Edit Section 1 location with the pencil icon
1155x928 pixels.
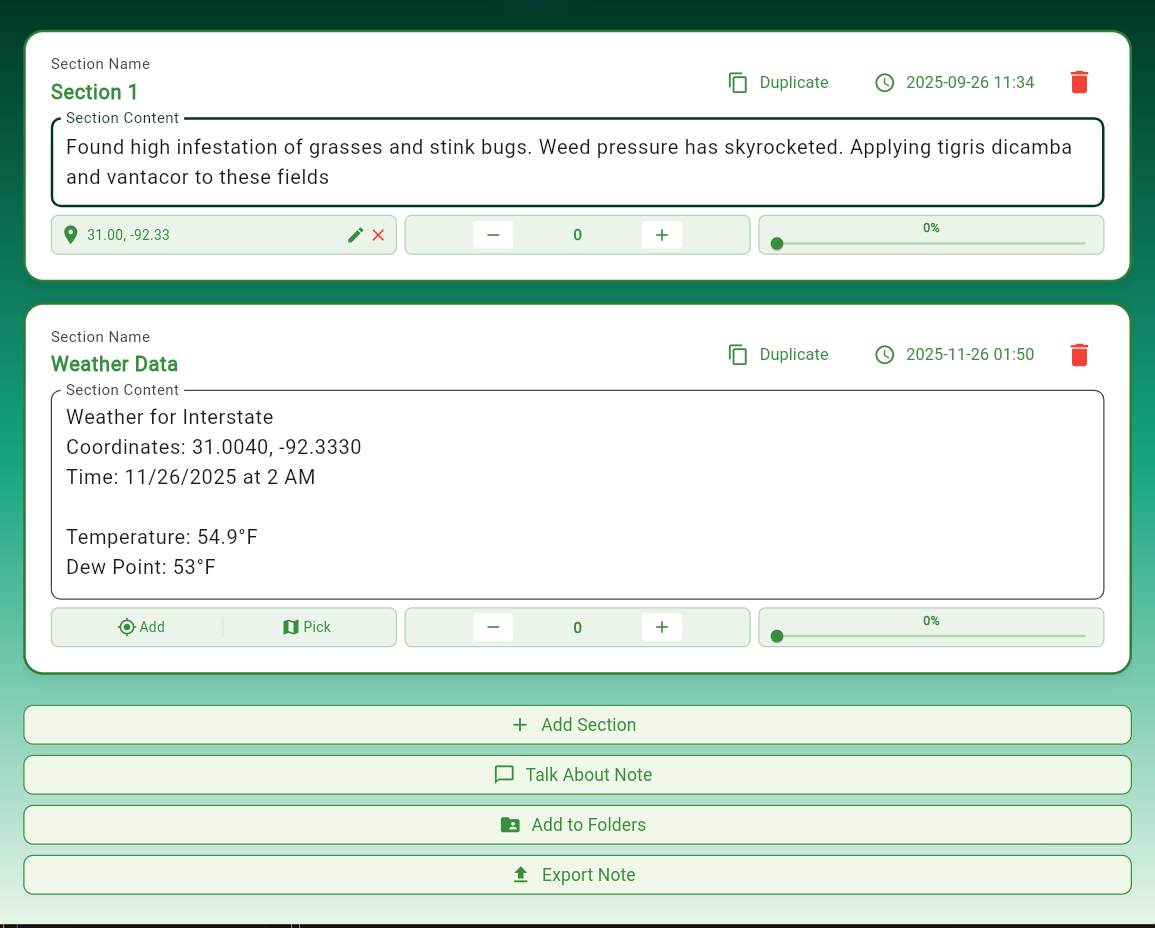tap(355, 235)
